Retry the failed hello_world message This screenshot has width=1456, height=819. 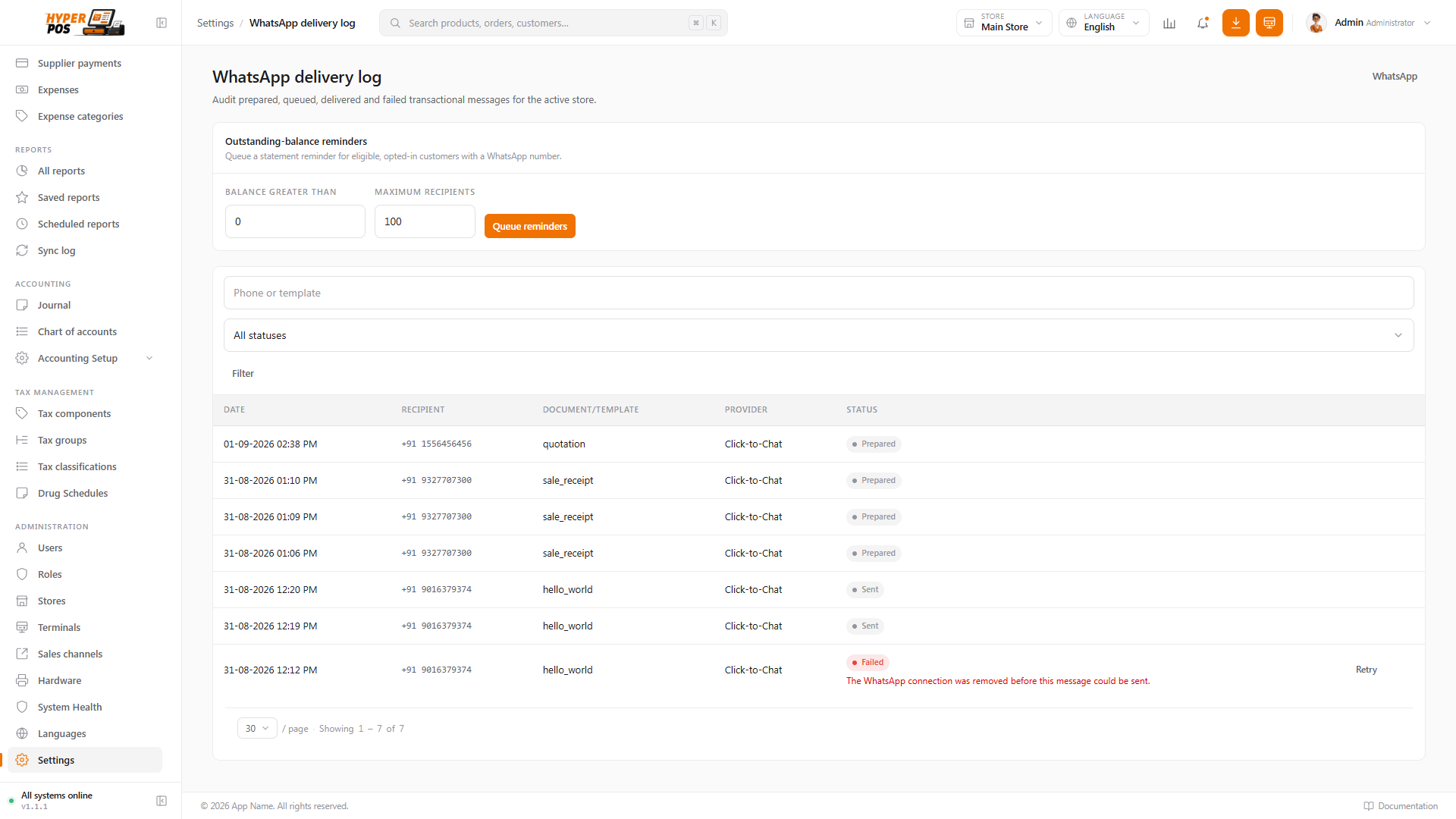[1366, 670]
